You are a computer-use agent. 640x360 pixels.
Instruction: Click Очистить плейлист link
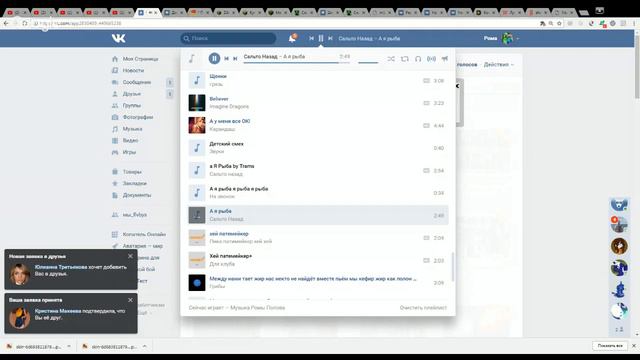(423, 308)
